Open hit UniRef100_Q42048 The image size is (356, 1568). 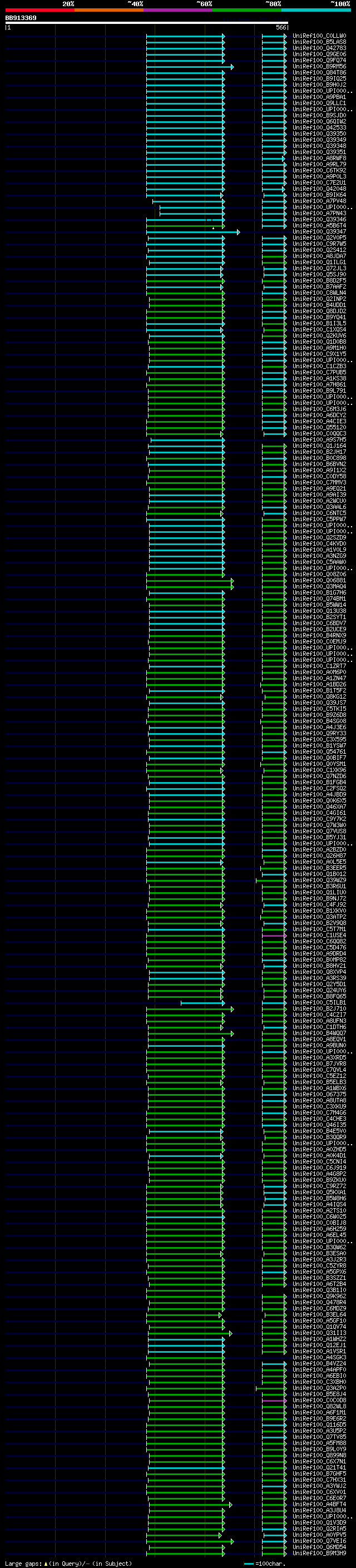pos(319,189)
